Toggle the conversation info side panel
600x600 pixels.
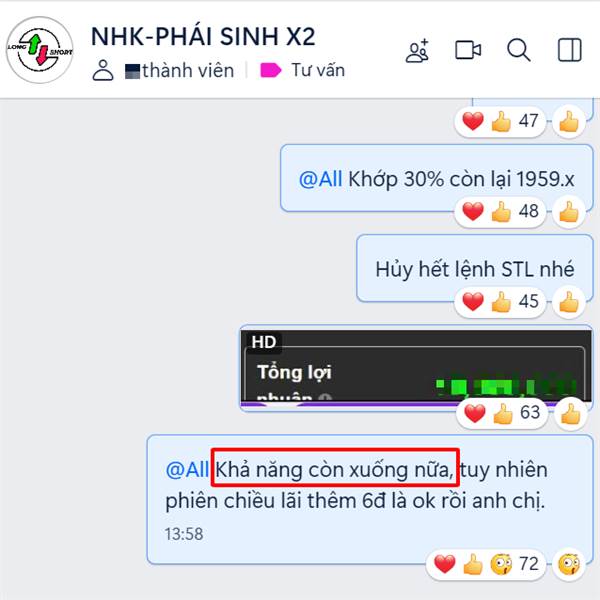click(x=569, y=50)
